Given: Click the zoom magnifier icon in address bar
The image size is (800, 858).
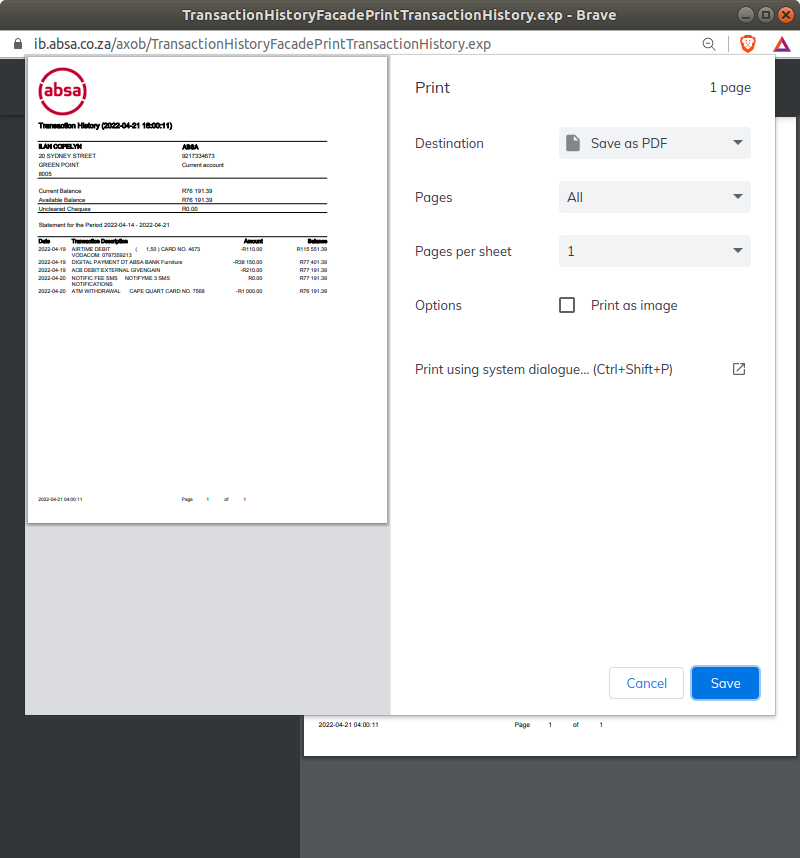Looking at the screenshot, I should [x=709, y=44].
